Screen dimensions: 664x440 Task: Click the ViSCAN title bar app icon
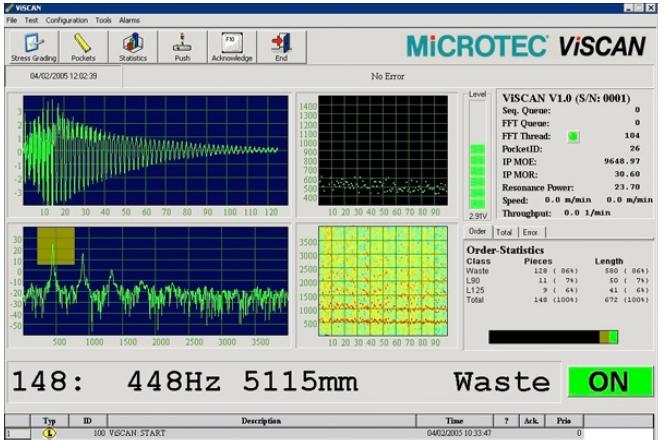pos(9,7)
